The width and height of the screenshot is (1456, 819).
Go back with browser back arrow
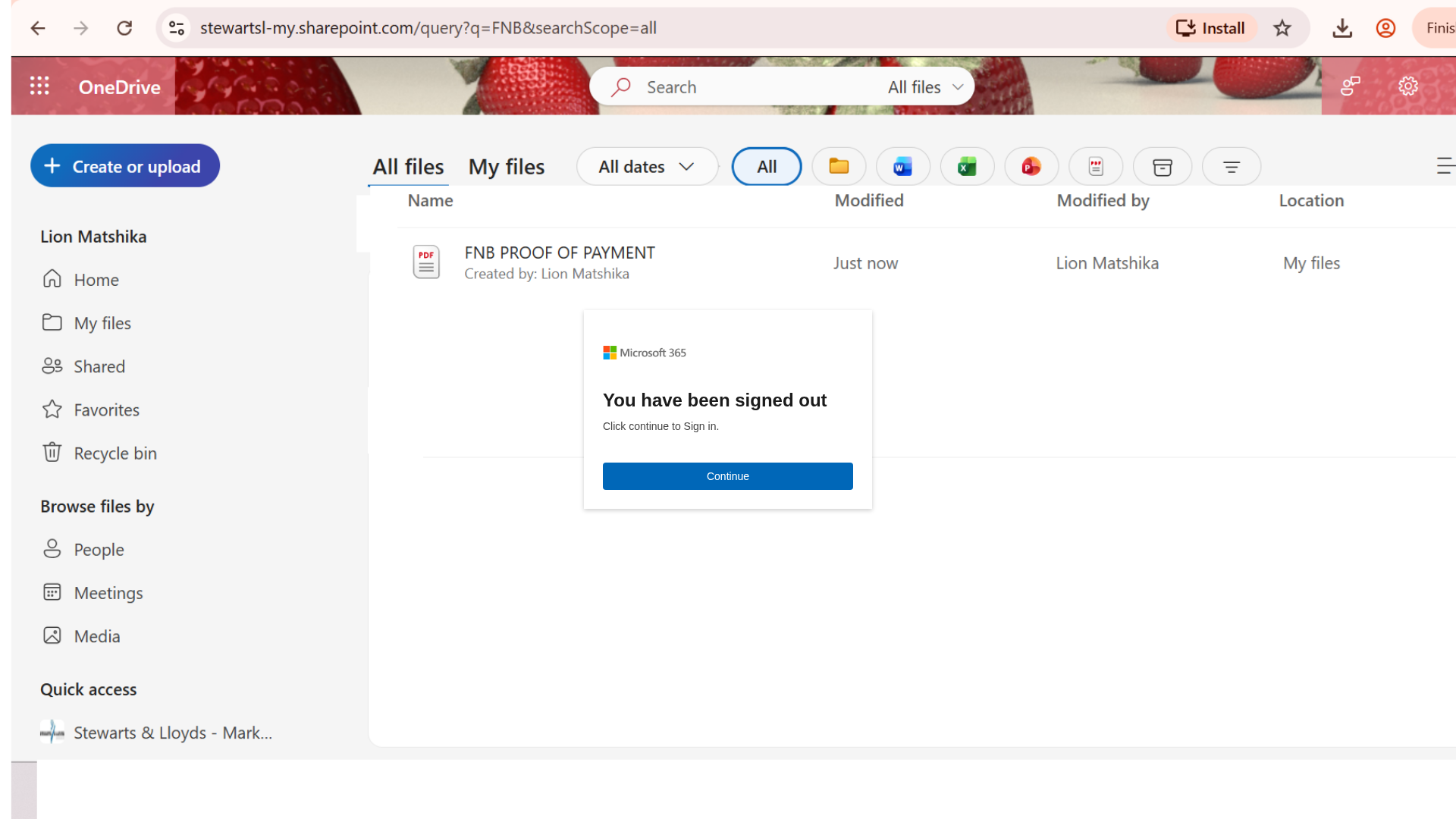click(x=38, y=28)
